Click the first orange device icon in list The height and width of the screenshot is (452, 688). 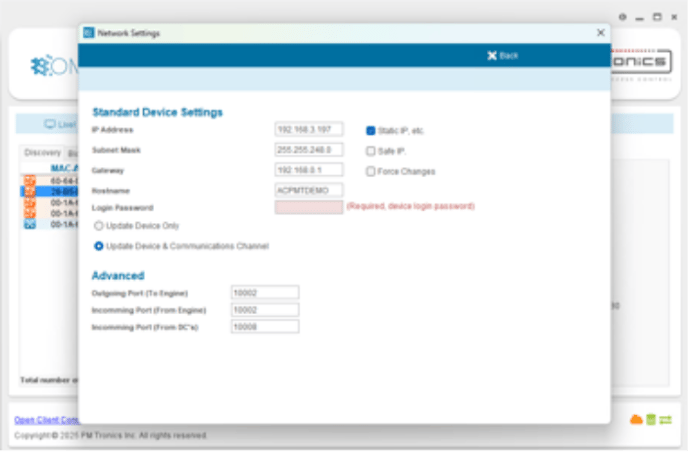point(29,180)
